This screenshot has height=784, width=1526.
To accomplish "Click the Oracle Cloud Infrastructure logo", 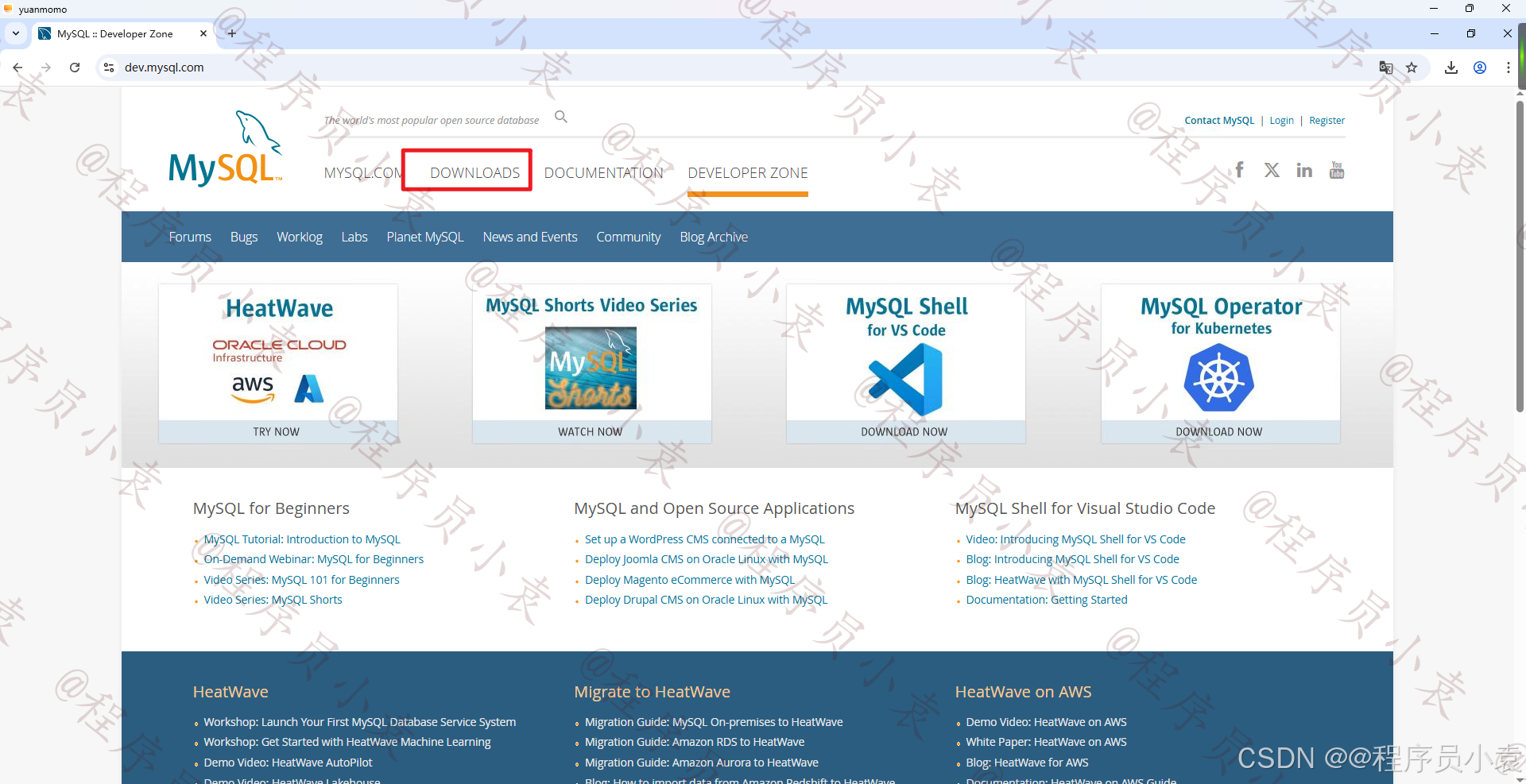I will point(279,350).
